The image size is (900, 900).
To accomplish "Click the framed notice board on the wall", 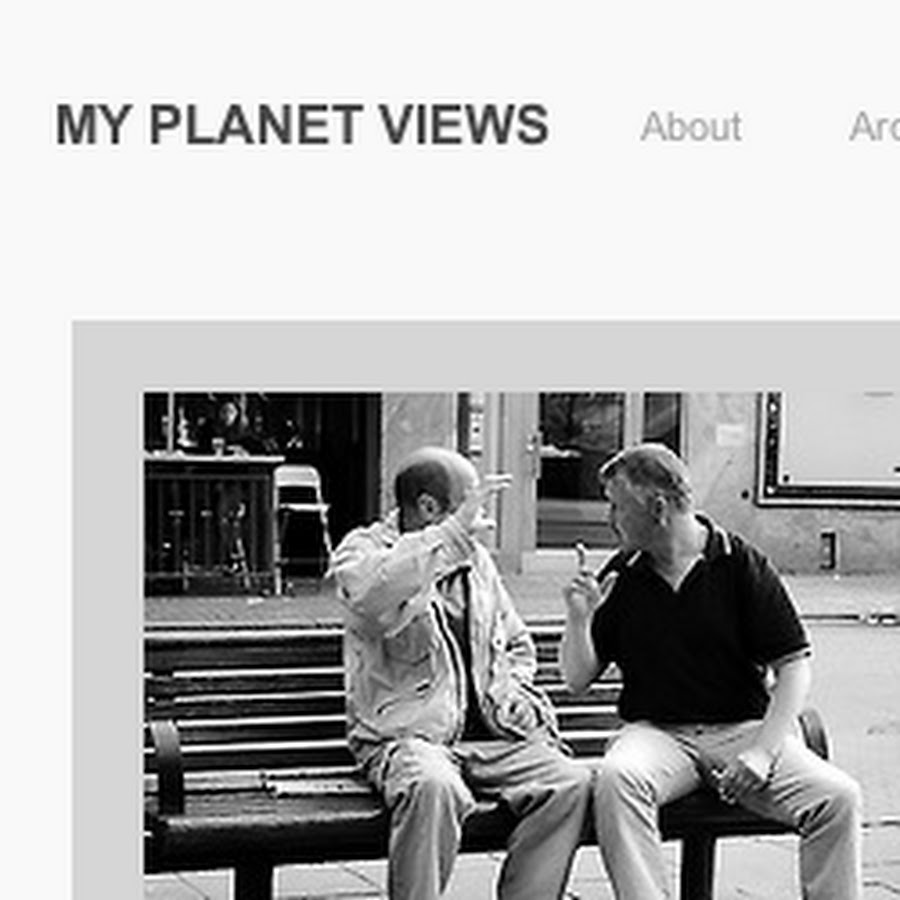I will tap(829, 449).
